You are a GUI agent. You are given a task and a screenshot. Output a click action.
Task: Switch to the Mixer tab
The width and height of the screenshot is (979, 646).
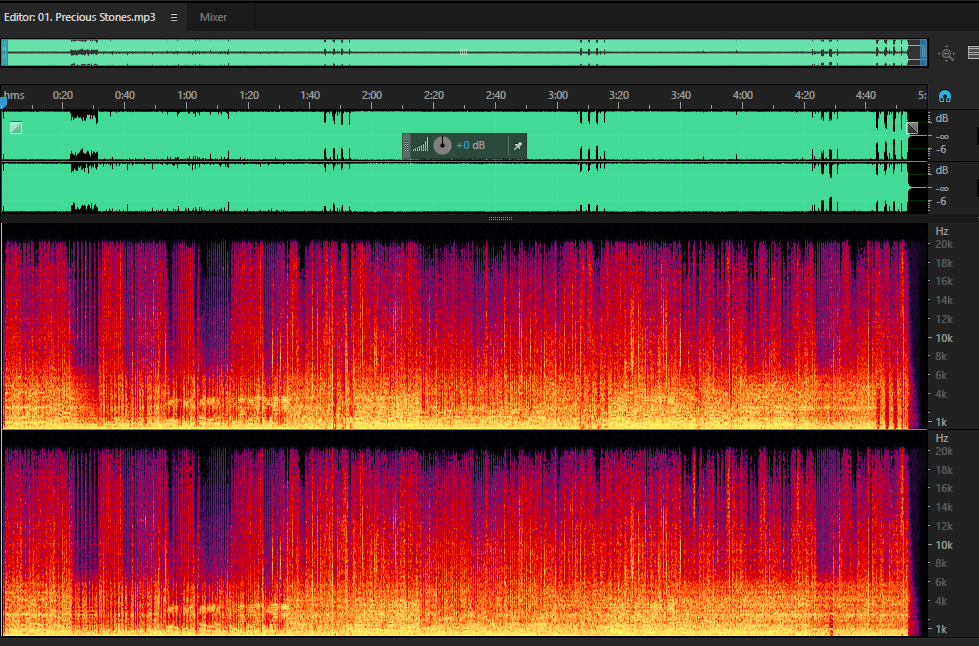(x=213, y=17)
